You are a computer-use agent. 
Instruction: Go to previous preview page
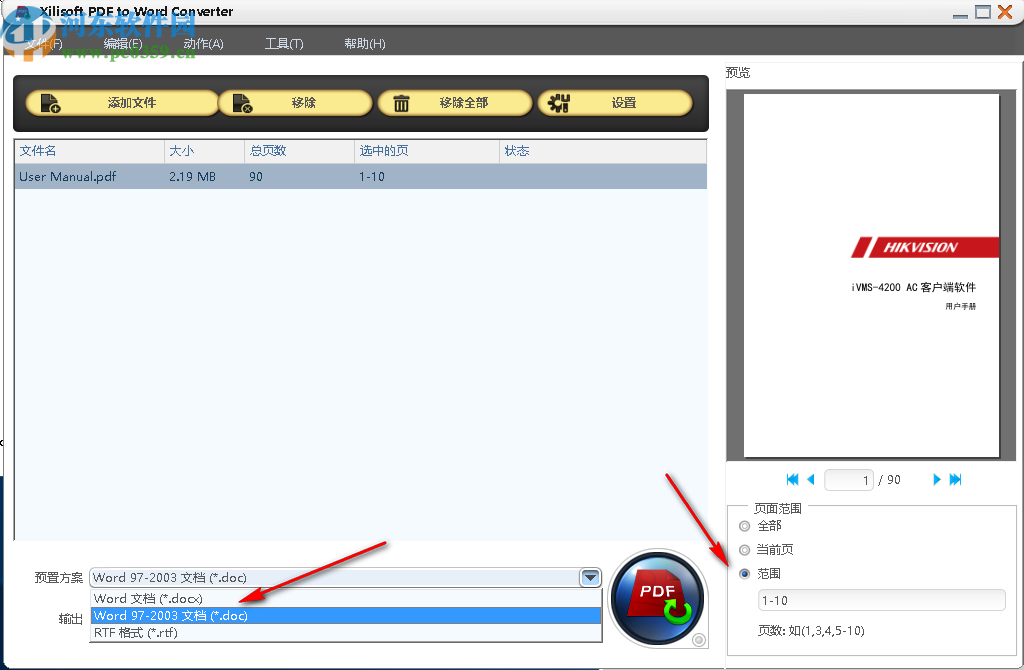point(810,479)
